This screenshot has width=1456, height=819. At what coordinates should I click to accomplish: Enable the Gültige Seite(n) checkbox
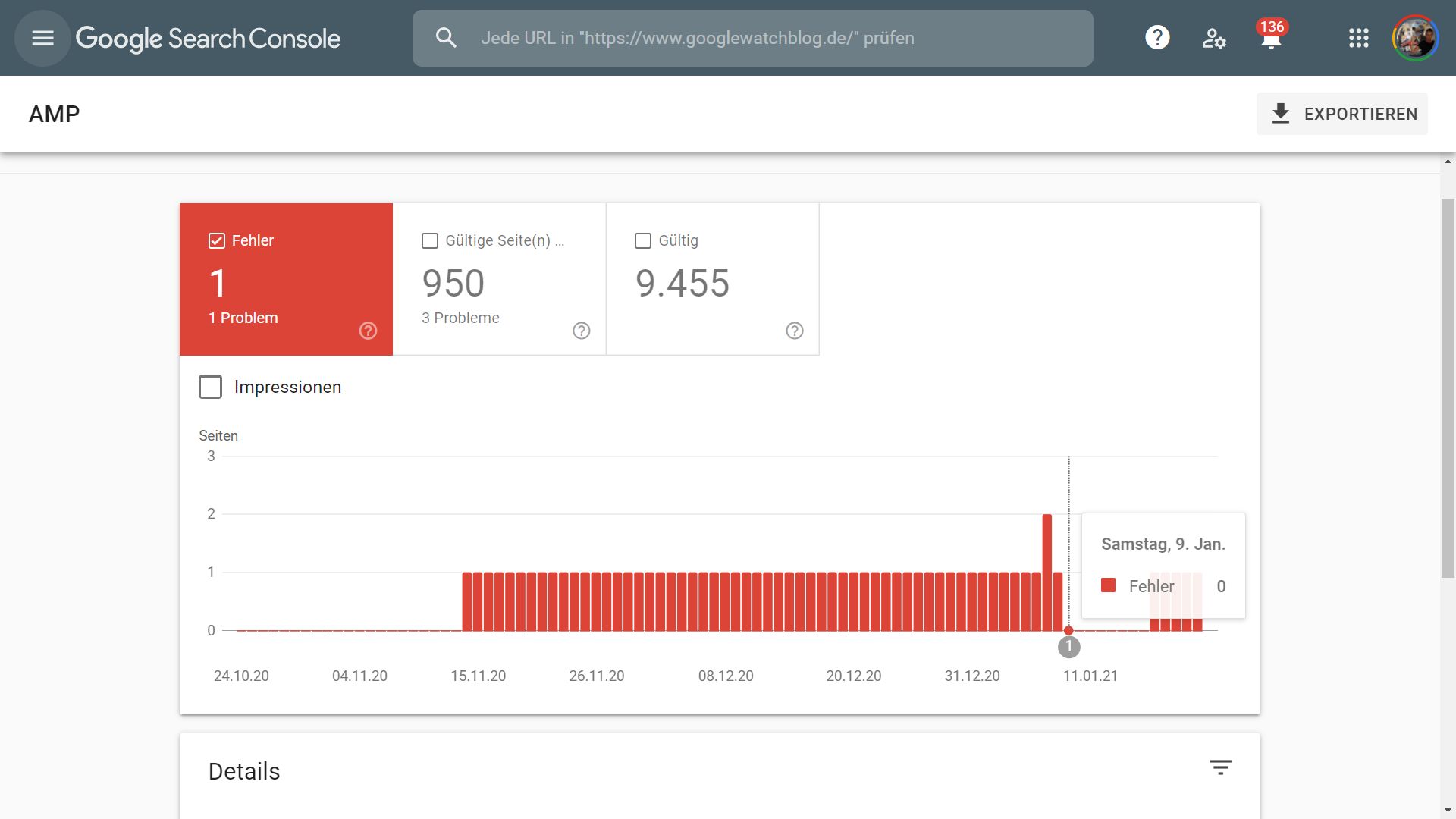pos(430,241)
